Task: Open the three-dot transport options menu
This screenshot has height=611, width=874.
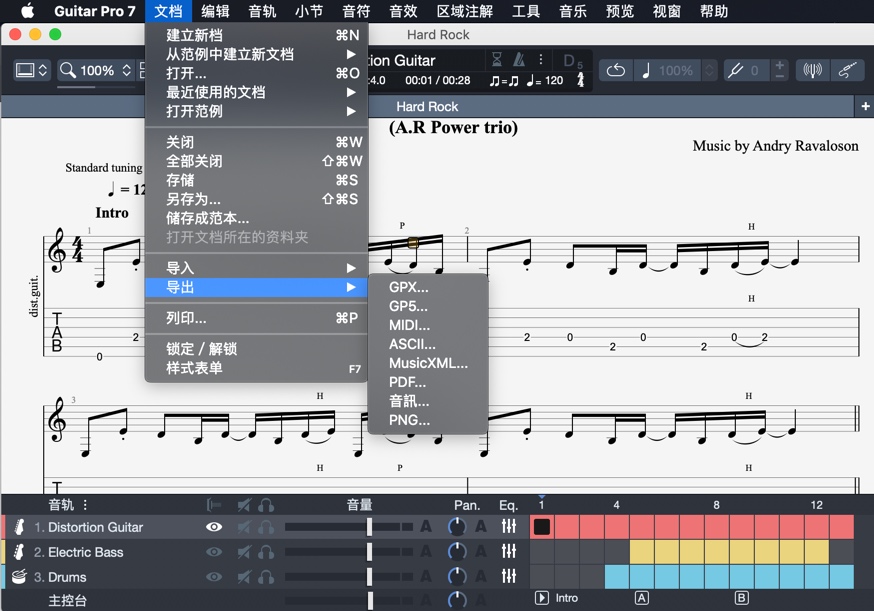Action: pos(540,59)
